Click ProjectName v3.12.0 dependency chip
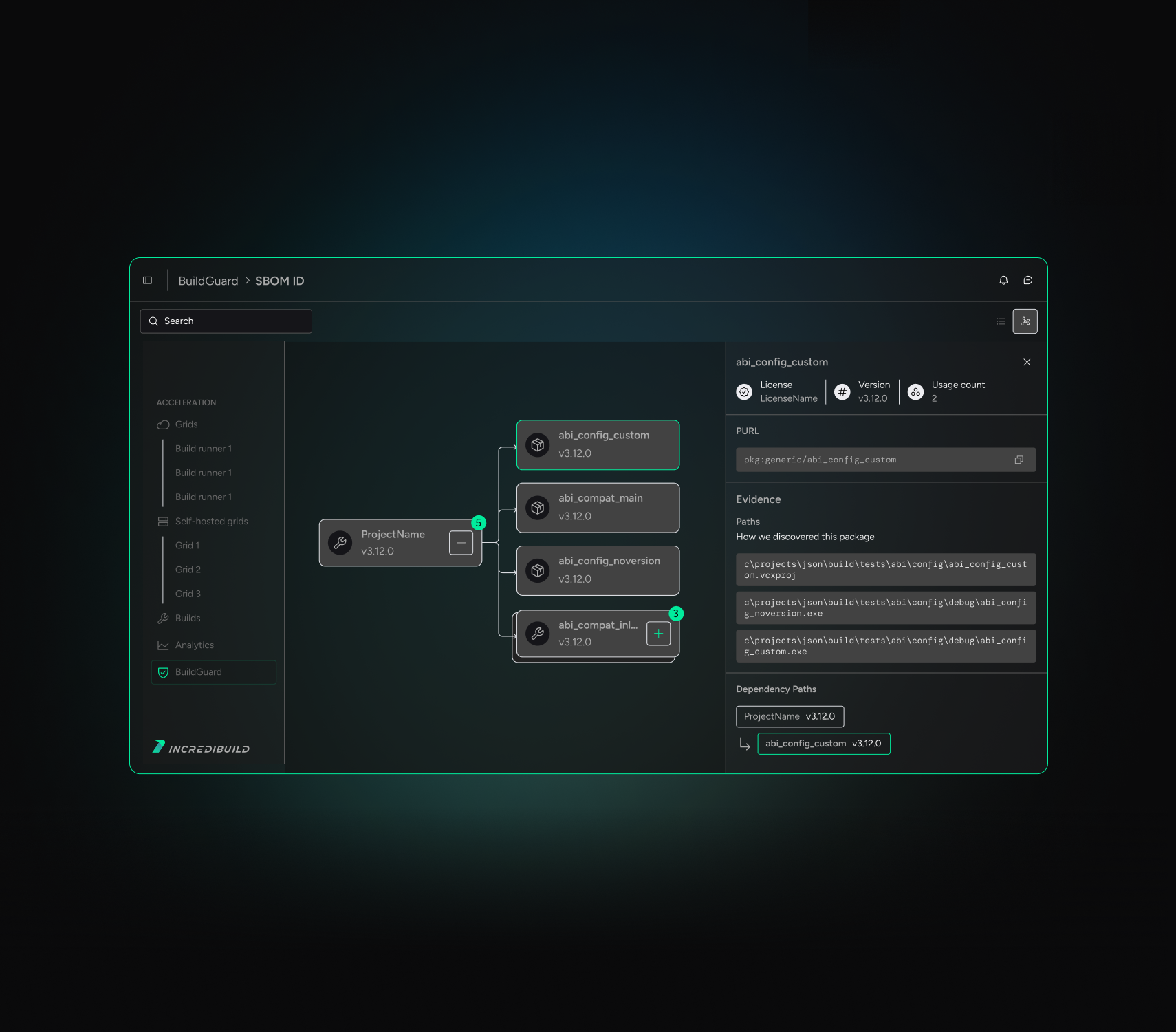Screen dimensions: 1176x1032 point(790,716)
